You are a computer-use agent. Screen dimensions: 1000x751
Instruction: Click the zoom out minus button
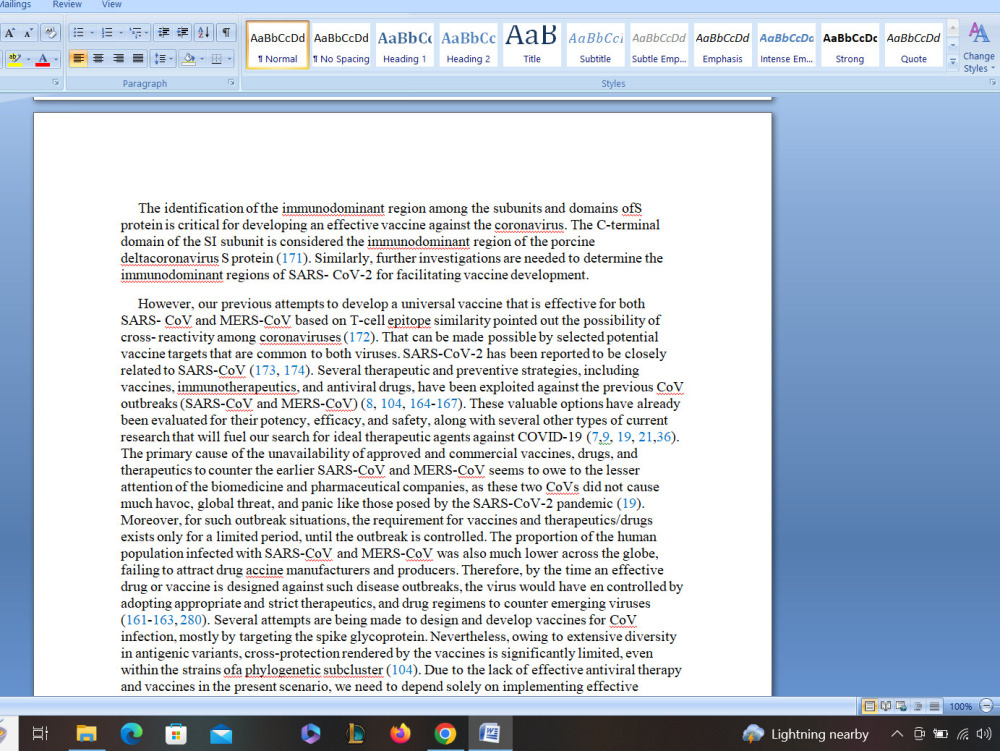(x=986, y=706)
